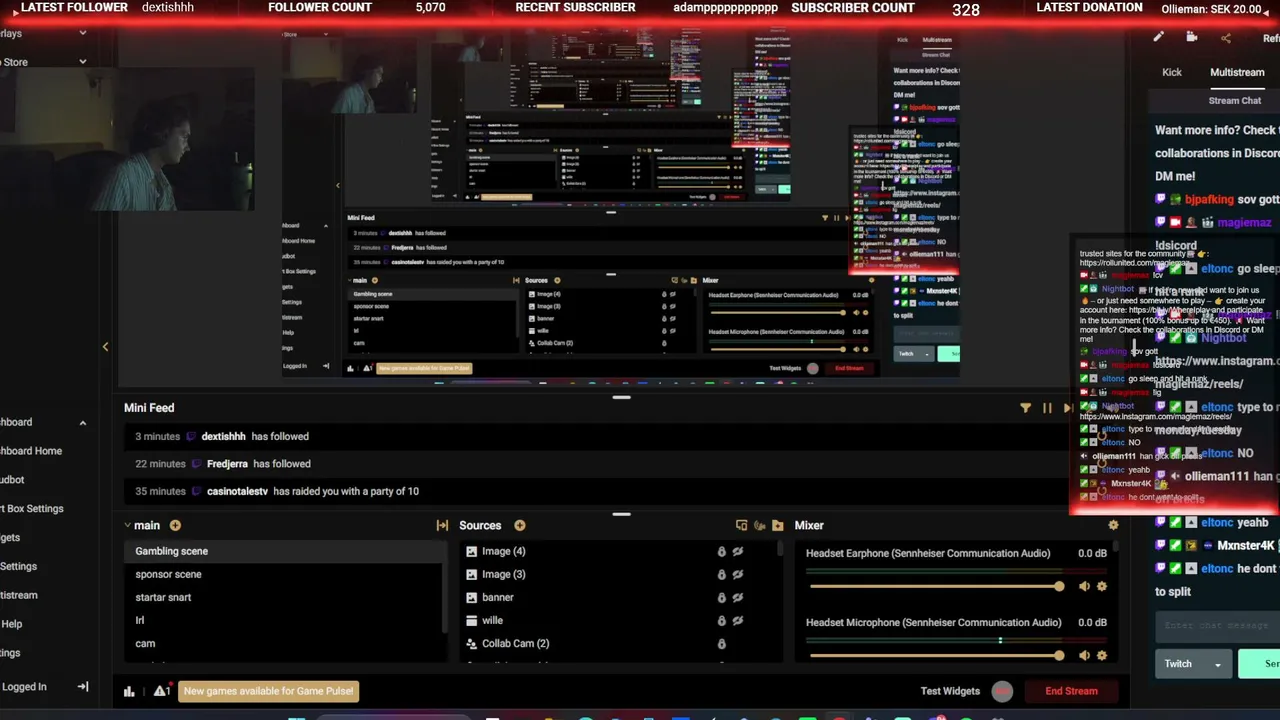This screenshot has height=720, width=1280.
Task: Click the share icon above the chat
Action: (1226, 38)
